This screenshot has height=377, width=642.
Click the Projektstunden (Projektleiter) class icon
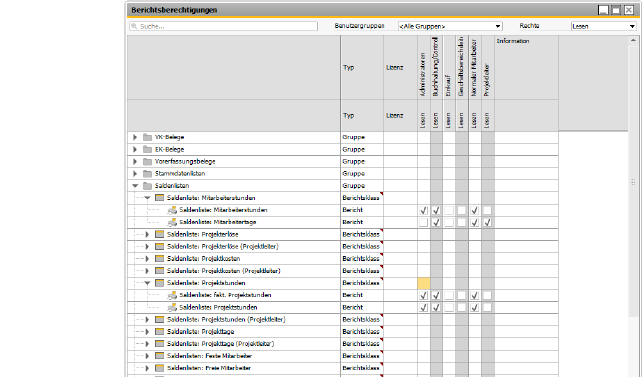[x=159, y=319]
